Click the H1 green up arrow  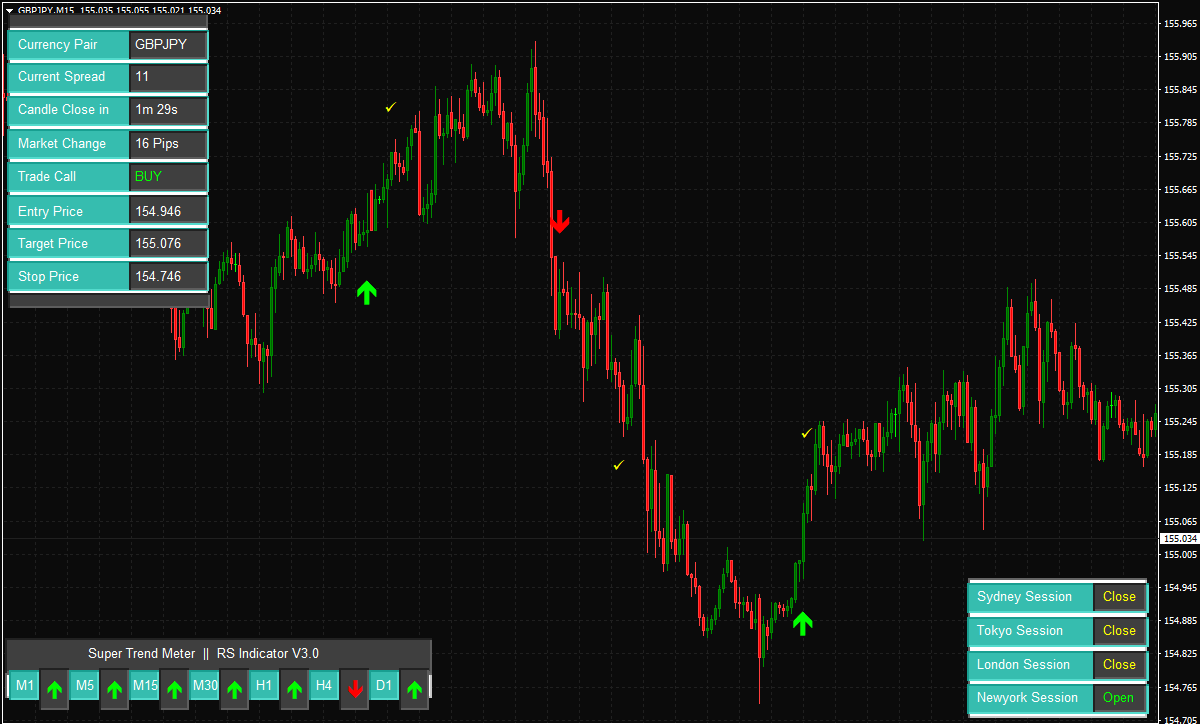(294, 689)
